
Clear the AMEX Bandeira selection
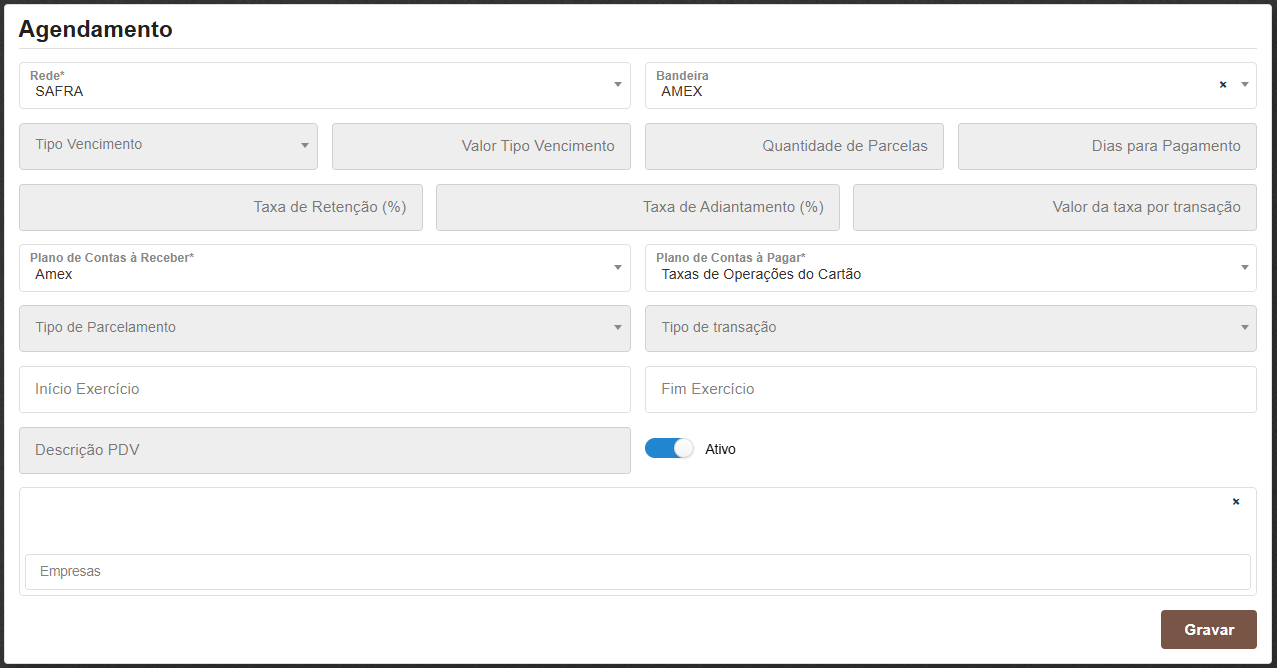click(x=1222, y=85)
